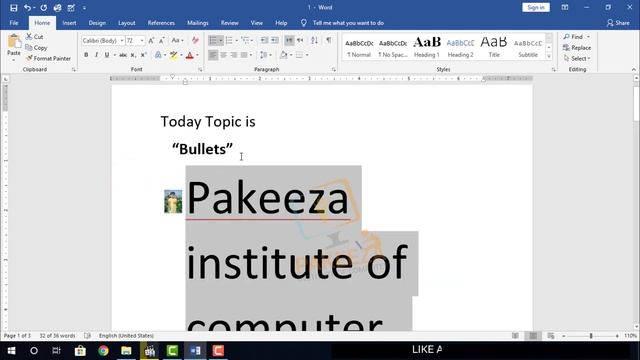The width and height of the screenshot is (640, 360).
Task: Switch to the Layout tab
Action: pyautogui.click(x=127, y=23)
